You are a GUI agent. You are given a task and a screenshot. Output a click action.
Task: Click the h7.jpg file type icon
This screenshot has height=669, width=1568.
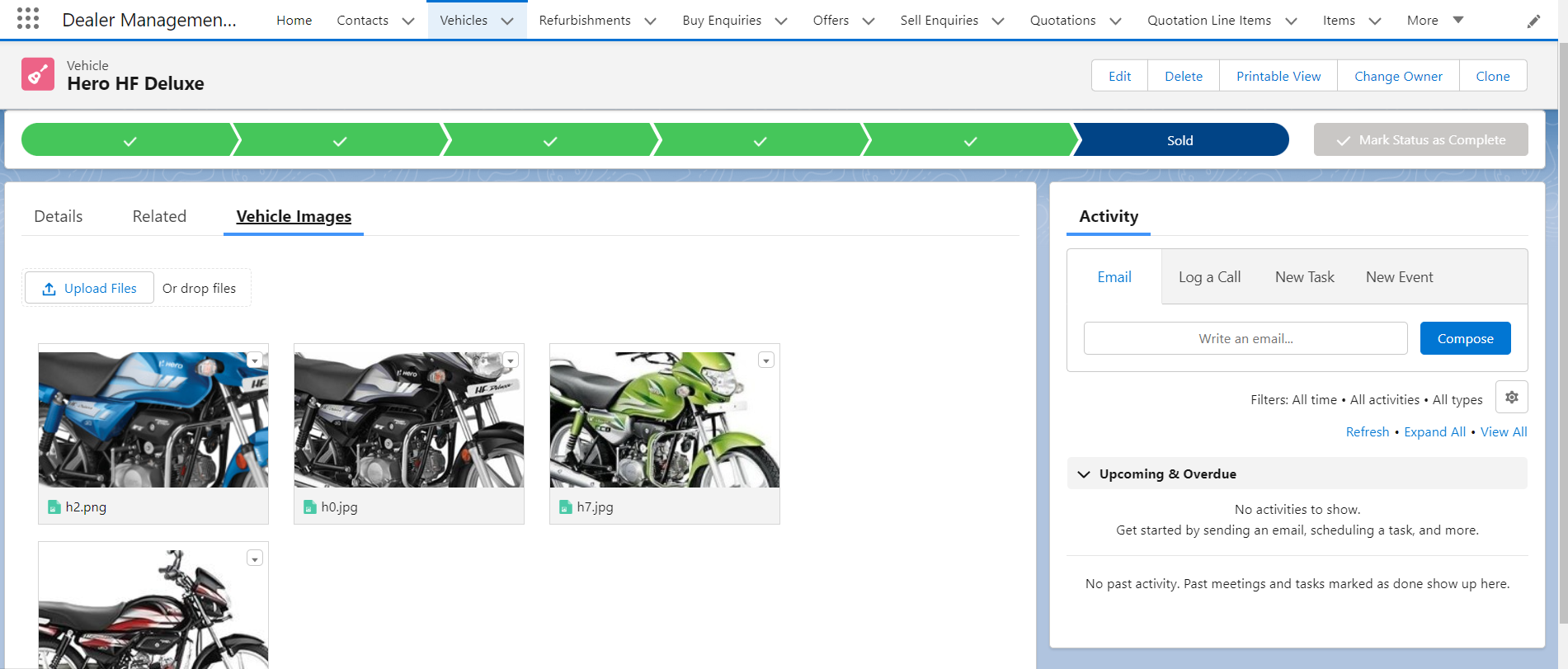pyautogui.click(x=566, y=507)
